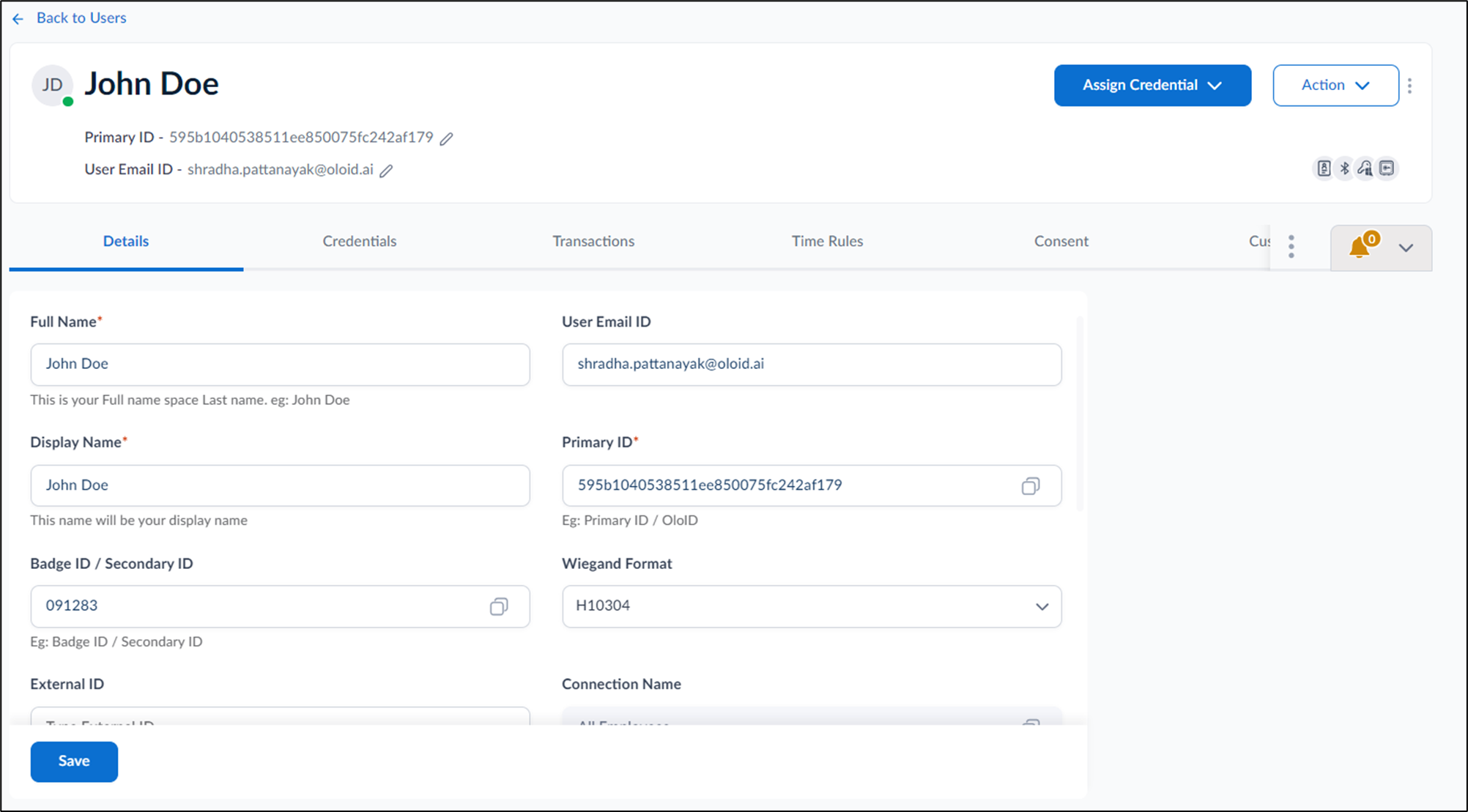Viewport: 1468px width, 812px height.
Task: Click 'This name will be your display name' text
Action: pos(138,521)
